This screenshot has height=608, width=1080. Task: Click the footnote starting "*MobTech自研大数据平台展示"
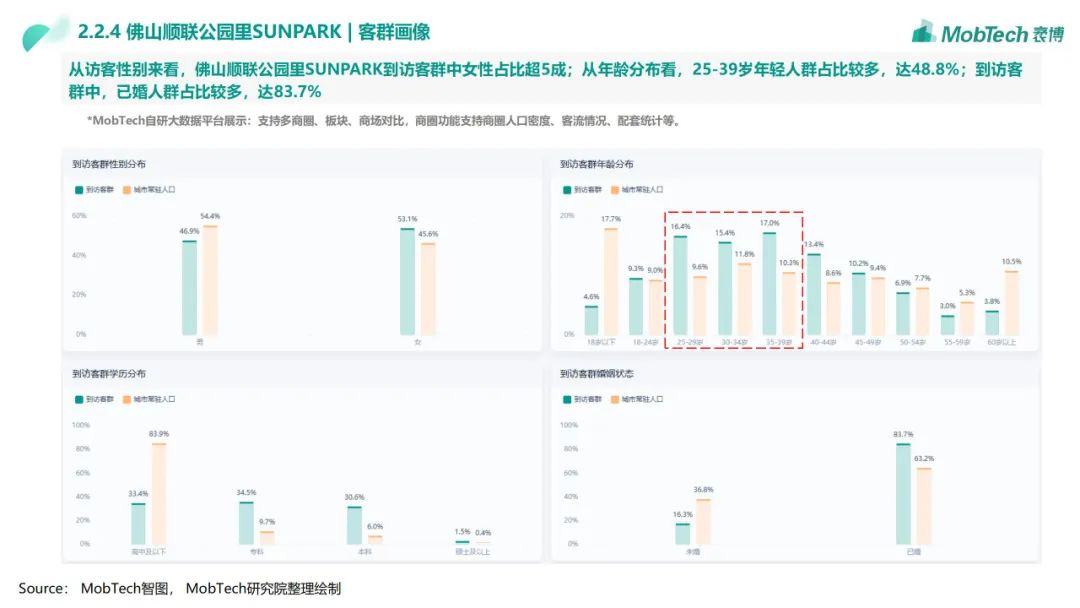pyautogui.click(x=384, y=121)
